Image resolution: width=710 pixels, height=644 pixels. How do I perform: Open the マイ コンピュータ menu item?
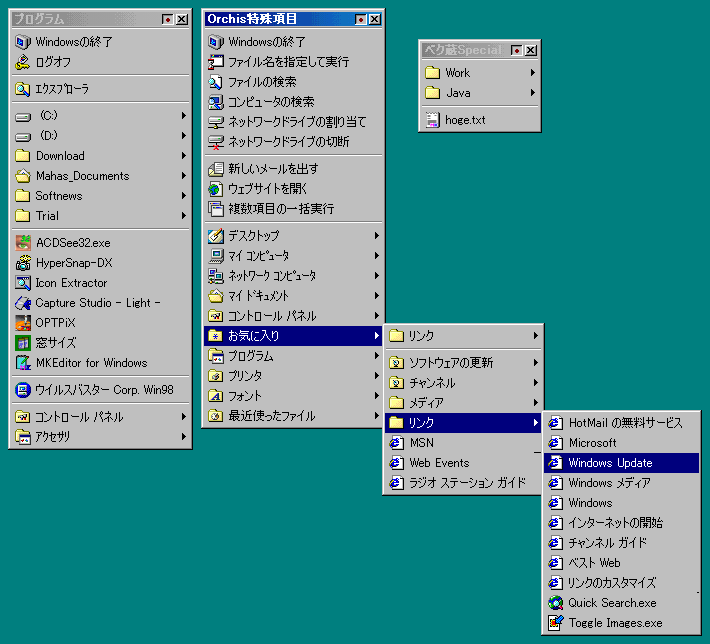(293, 256)
